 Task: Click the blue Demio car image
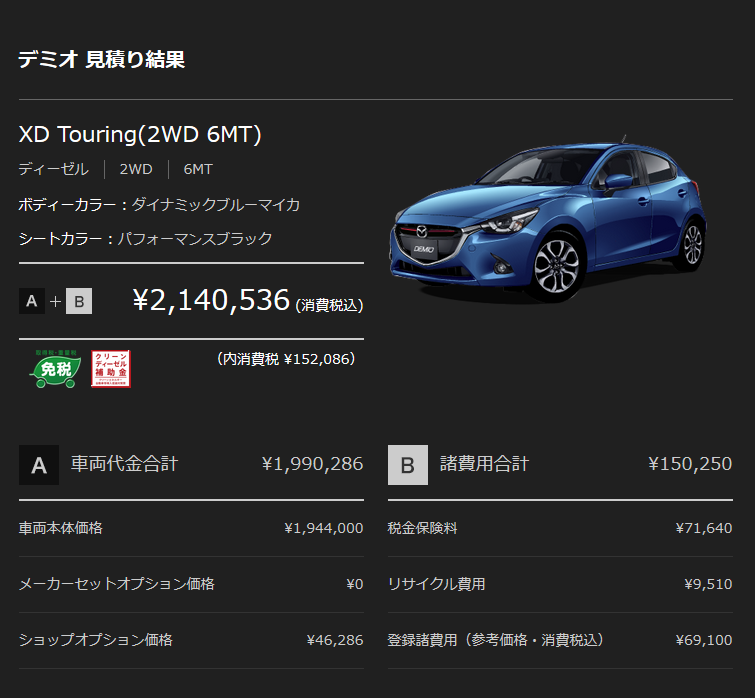tap(547, 219)
